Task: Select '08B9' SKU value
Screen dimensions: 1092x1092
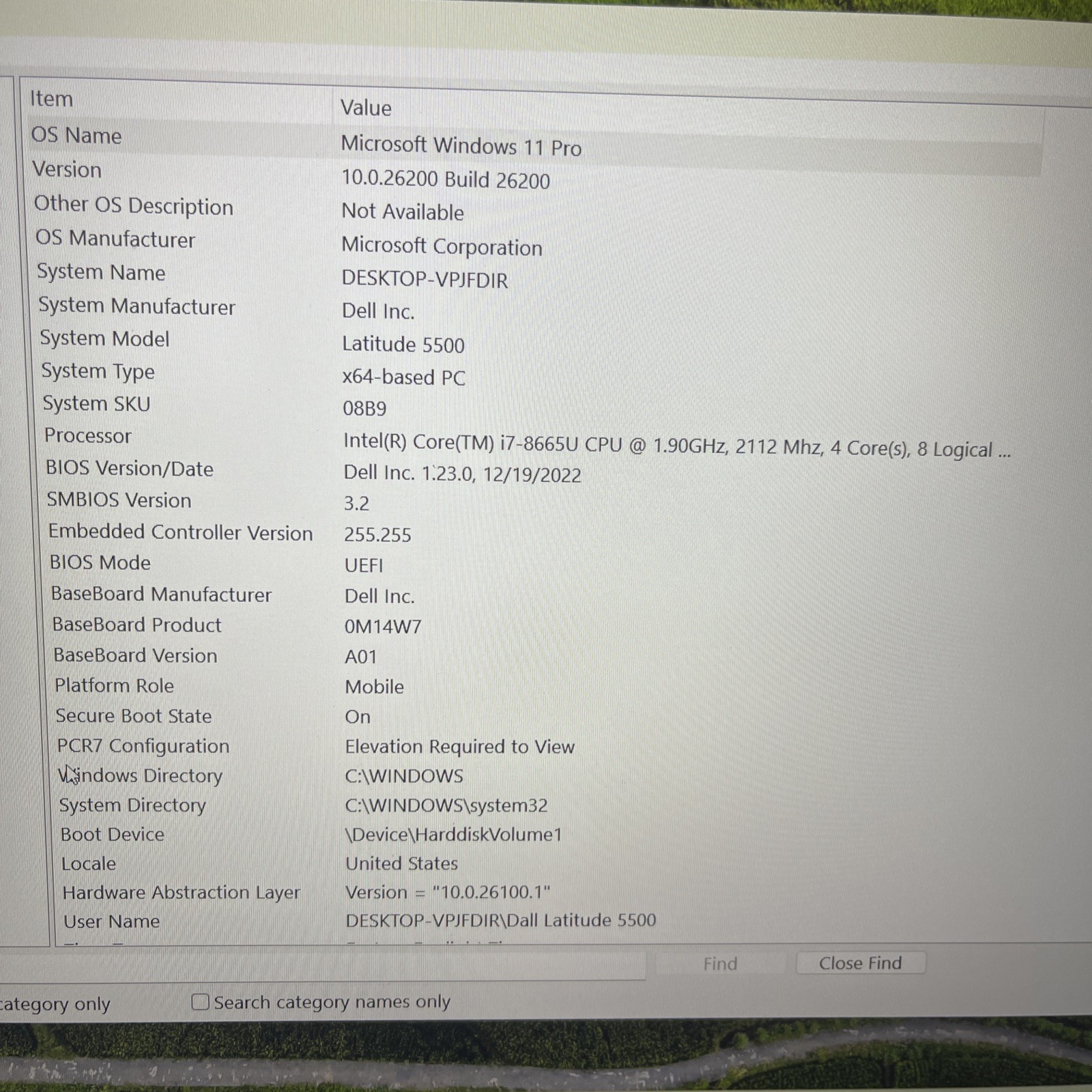Action: [x=364, y=408]
